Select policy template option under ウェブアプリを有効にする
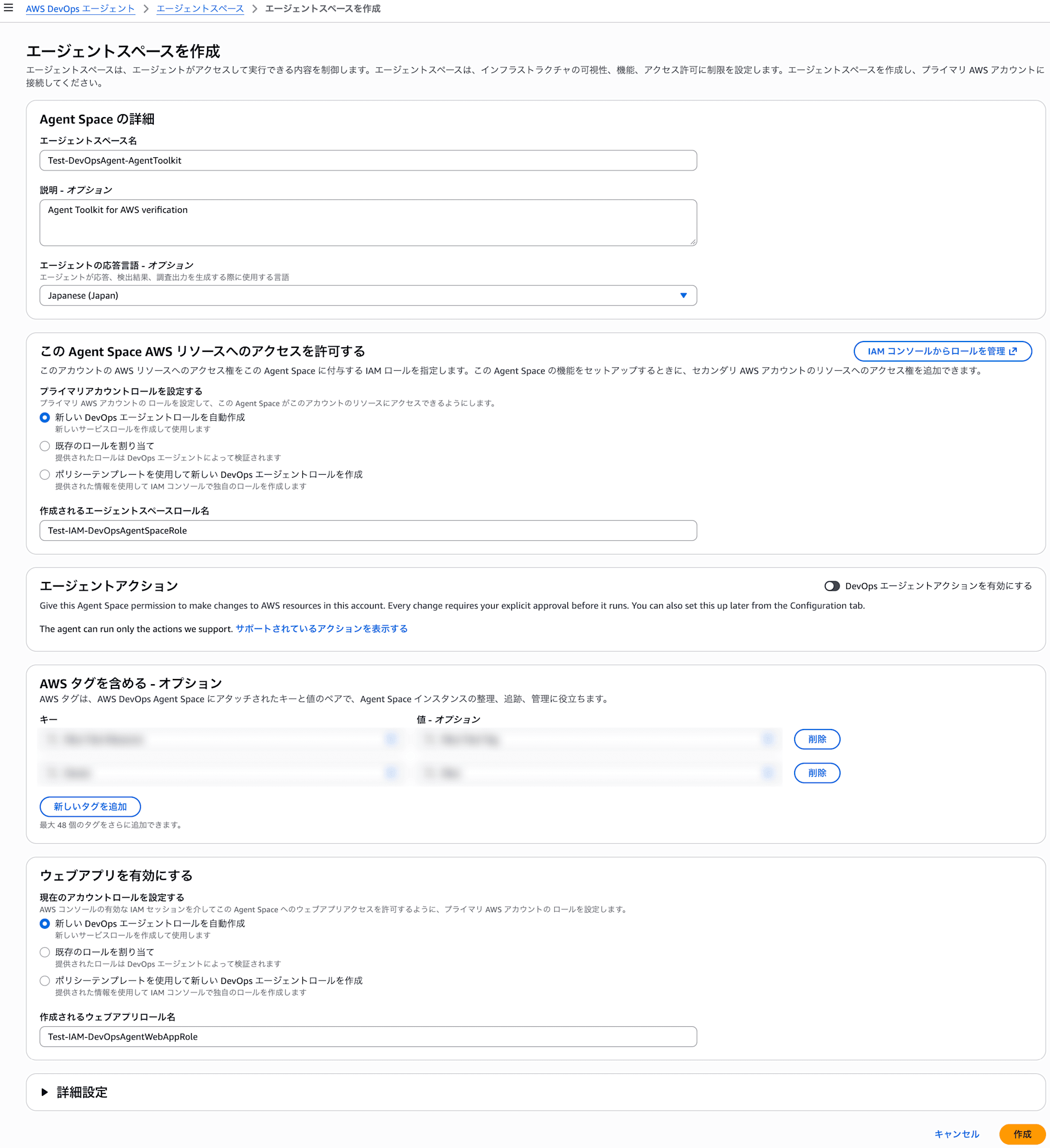Viewport: 1050px width, 1148px height. click(45, 981)
